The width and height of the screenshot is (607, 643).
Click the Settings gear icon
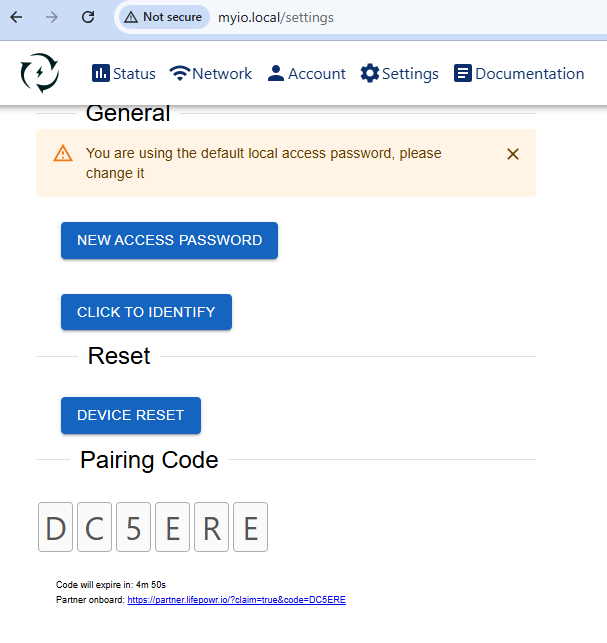pos(370,73)
